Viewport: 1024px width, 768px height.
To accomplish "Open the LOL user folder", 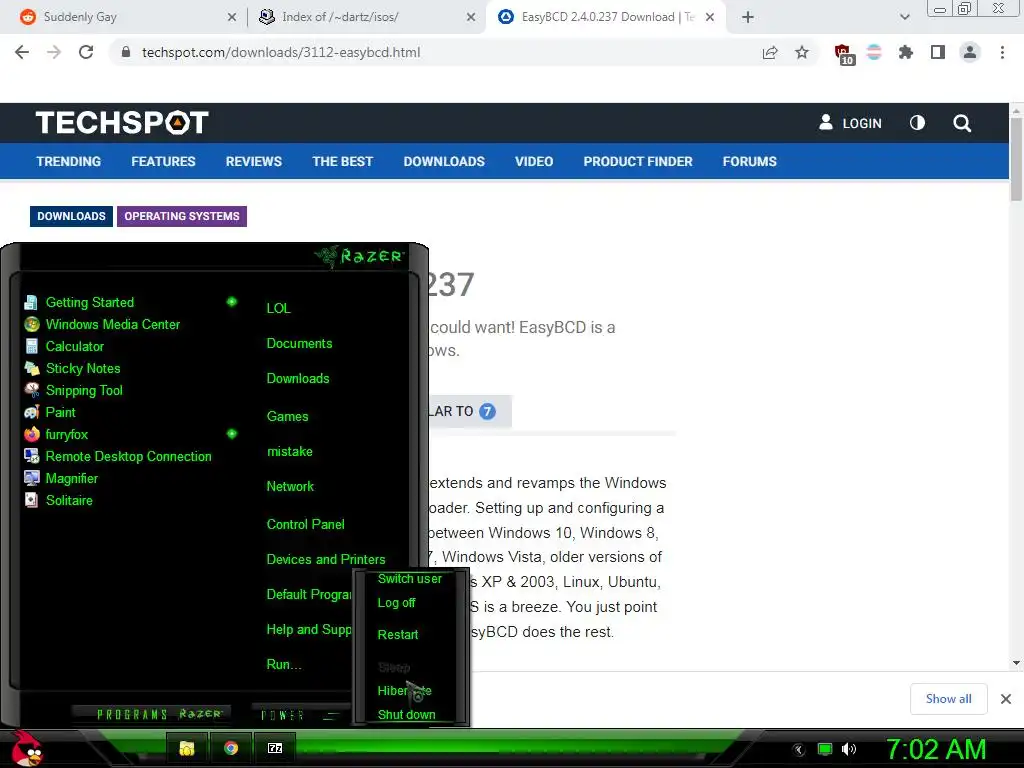I will click(278, 308).
